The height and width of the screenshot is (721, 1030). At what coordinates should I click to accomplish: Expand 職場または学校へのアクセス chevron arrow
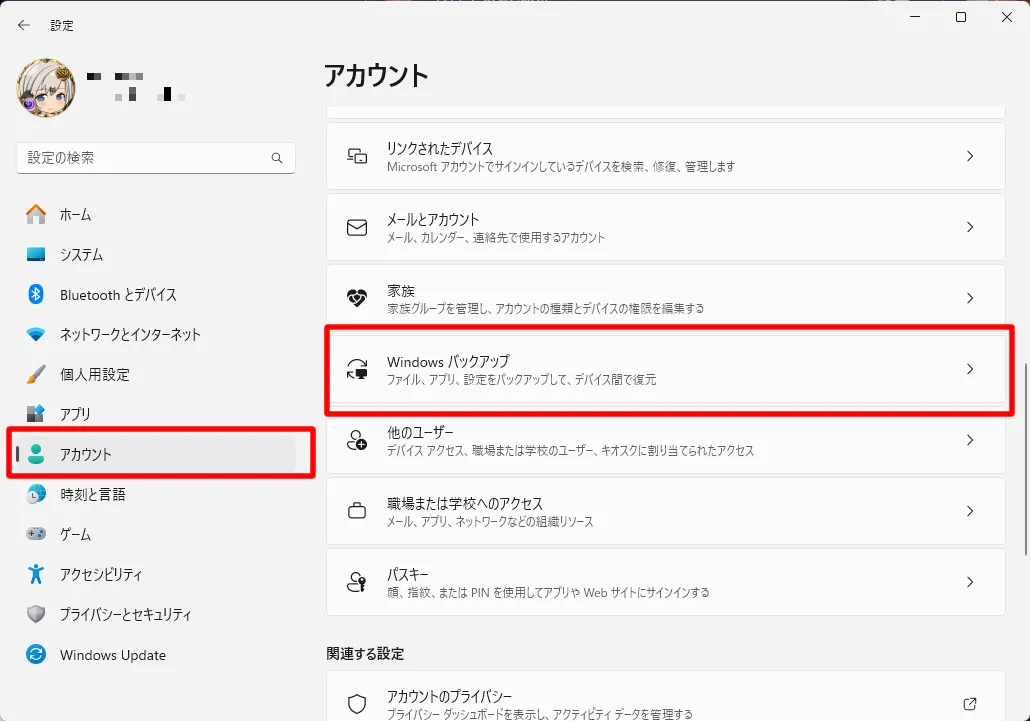pos(970,511)
